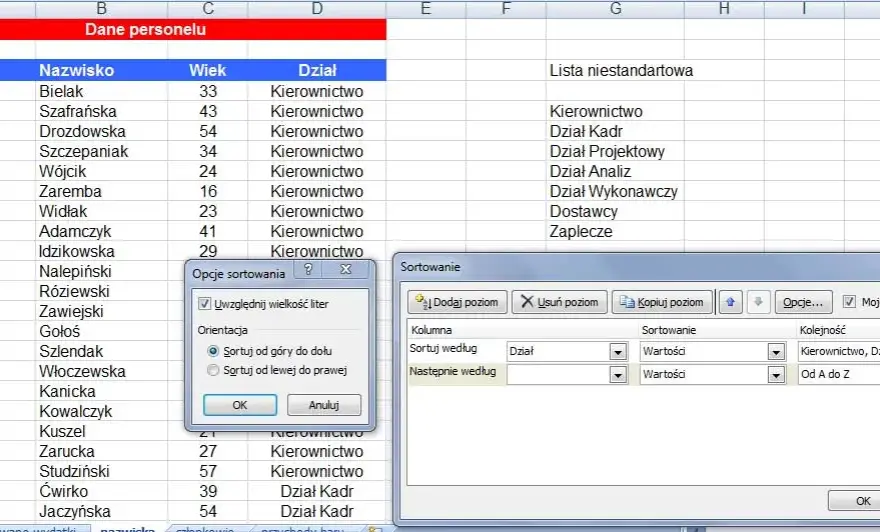The width and height of the screenshot is (880, 532).
Task: Select the cell Studziński
Action: pos(102,471)
